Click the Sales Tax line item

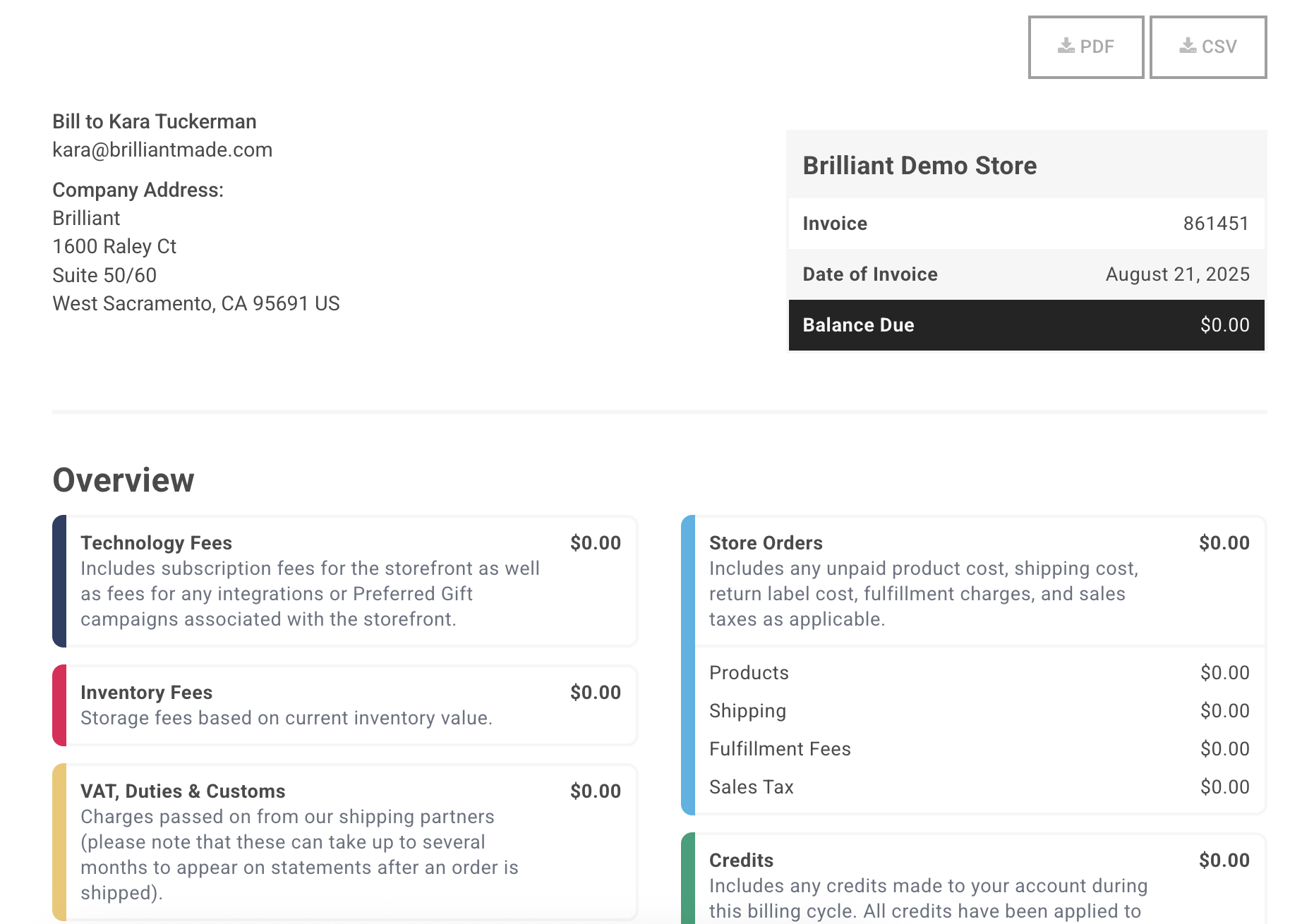click(x=752, y=787)
